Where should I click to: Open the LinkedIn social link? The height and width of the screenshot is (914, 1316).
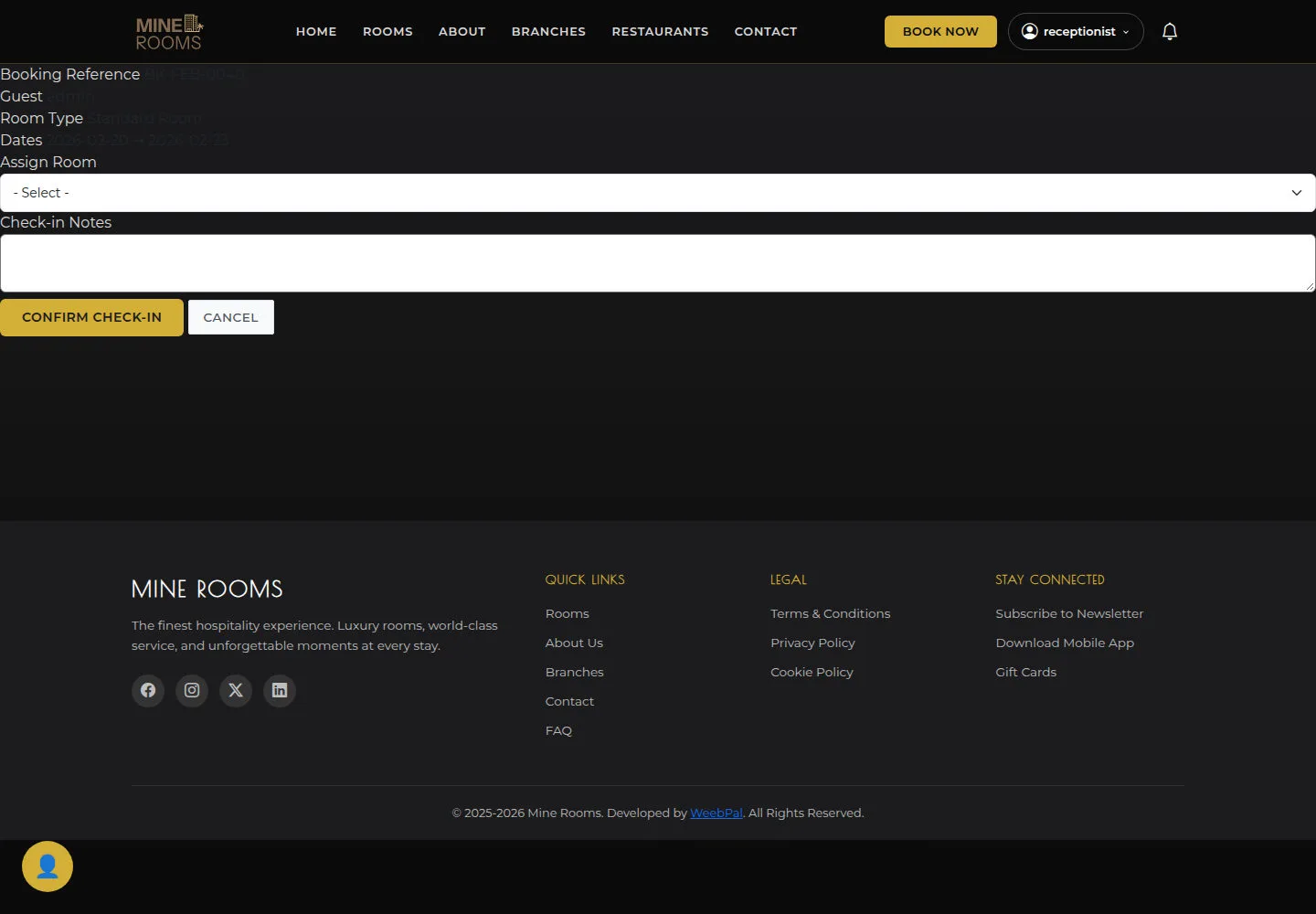pos(280,690)
